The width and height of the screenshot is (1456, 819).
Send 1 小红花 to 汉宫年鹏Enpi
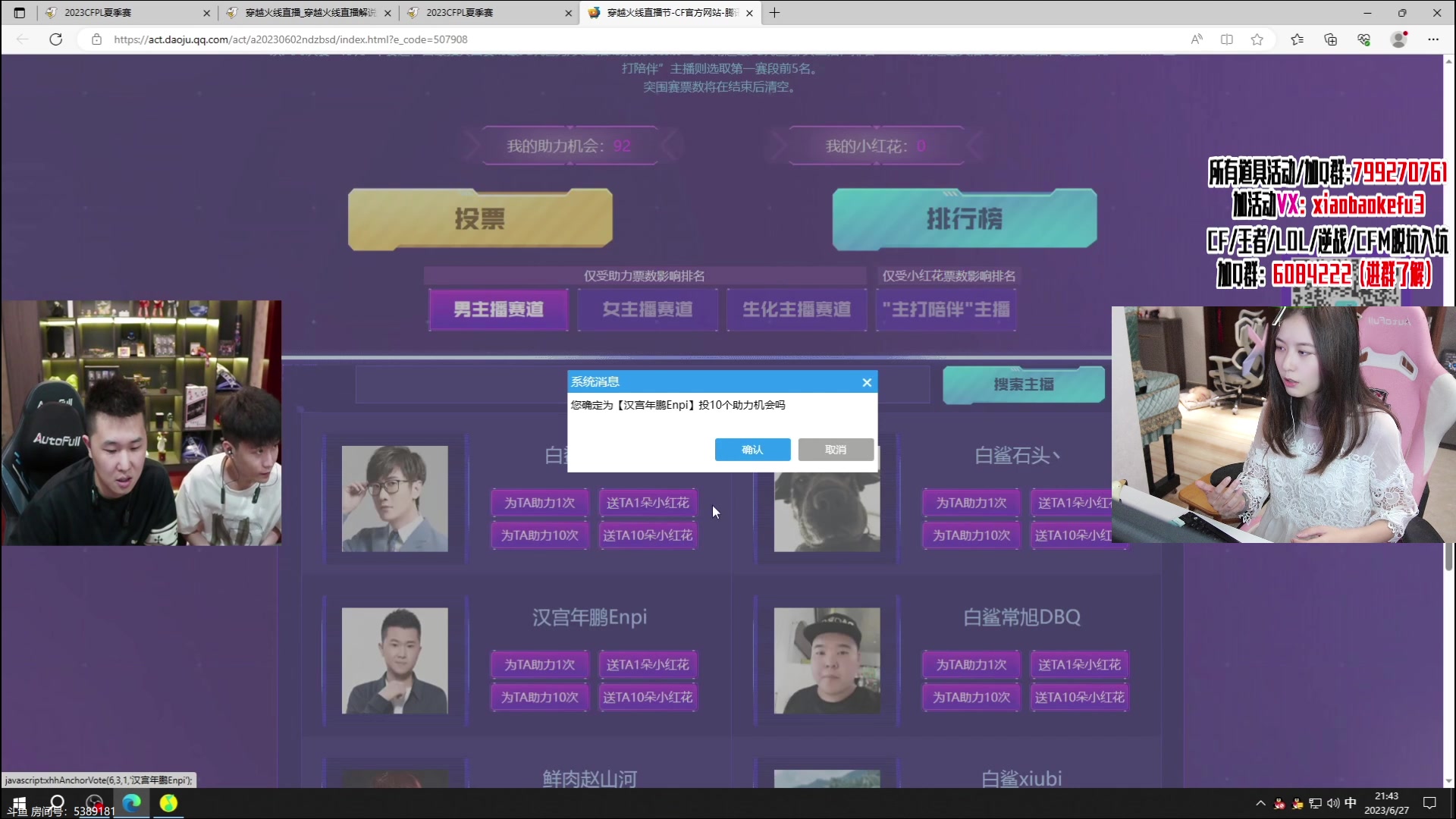[648, 664]
